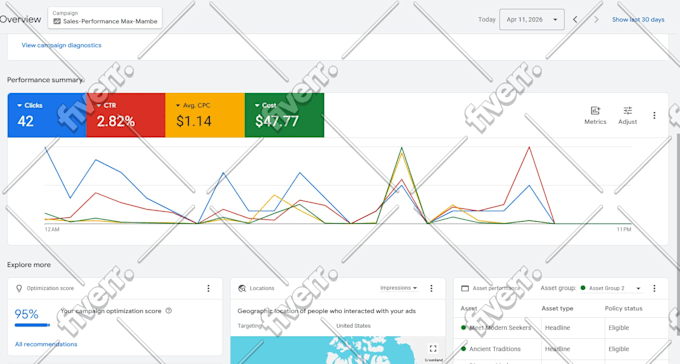Viewport: 680px width, 364px height.
Task: Open the CTR metric dropdown tile
Action: coord(126,115)
